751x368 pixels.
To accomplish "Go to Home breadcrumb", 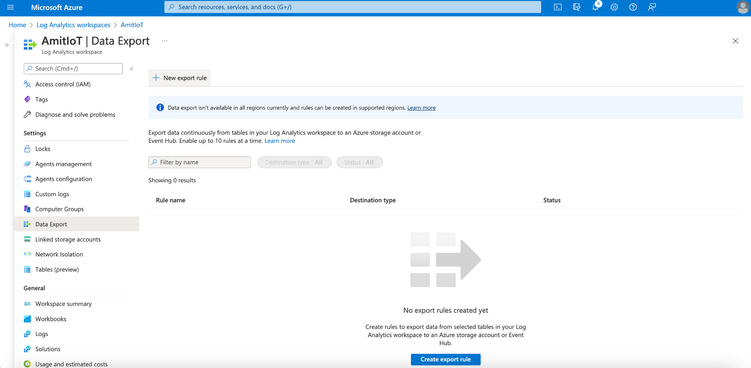I will [17, 25].
